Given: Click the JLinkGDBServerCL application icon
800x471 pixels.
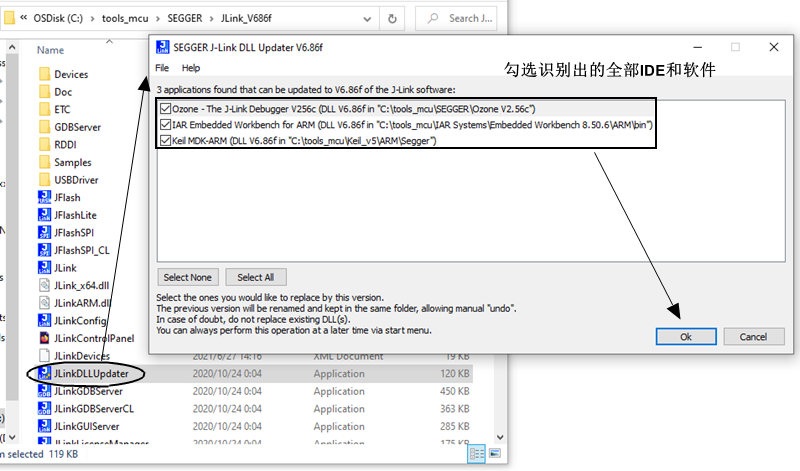Looking at the screenshot, I should [x=44, y=409].
